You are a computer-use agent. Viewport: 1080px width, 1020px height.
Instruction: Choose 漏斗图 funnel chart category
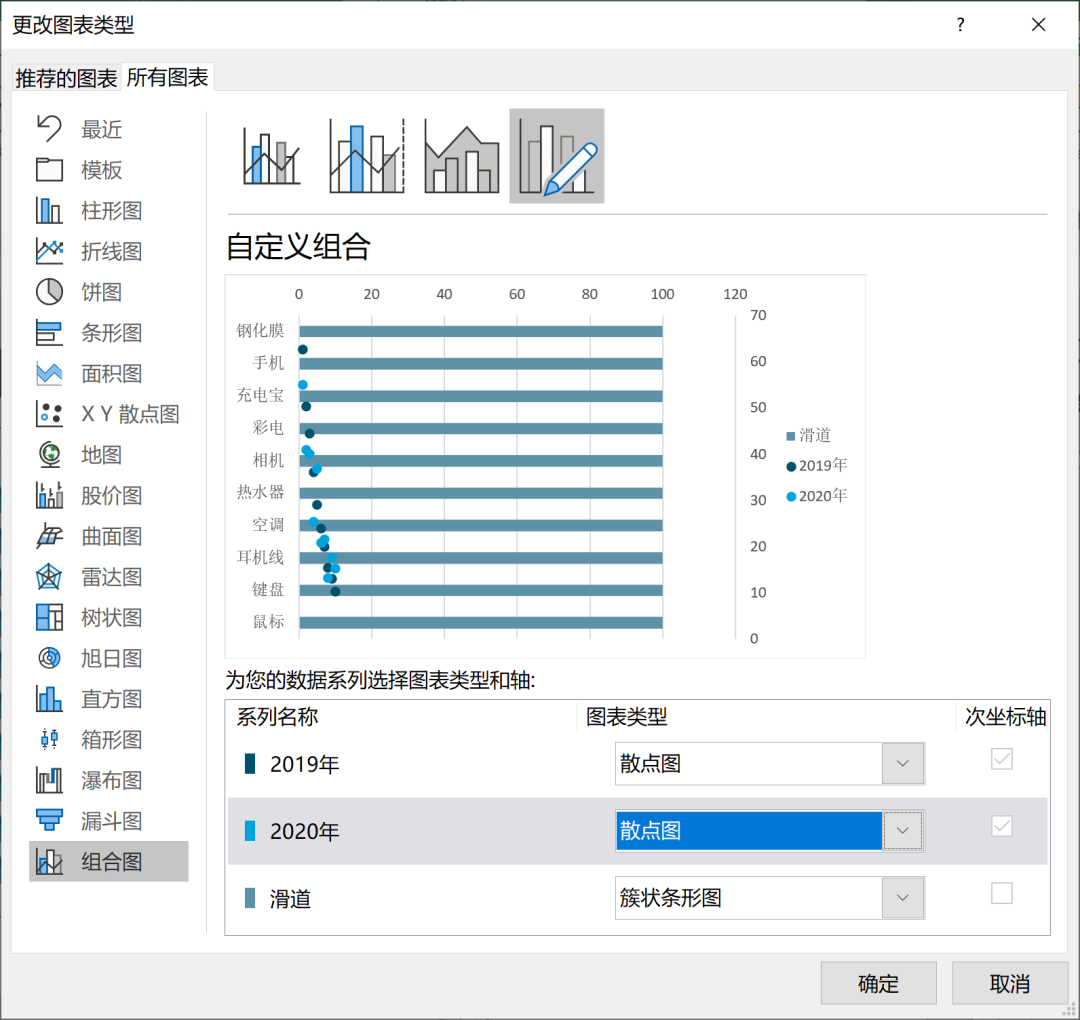coord(111,821)
